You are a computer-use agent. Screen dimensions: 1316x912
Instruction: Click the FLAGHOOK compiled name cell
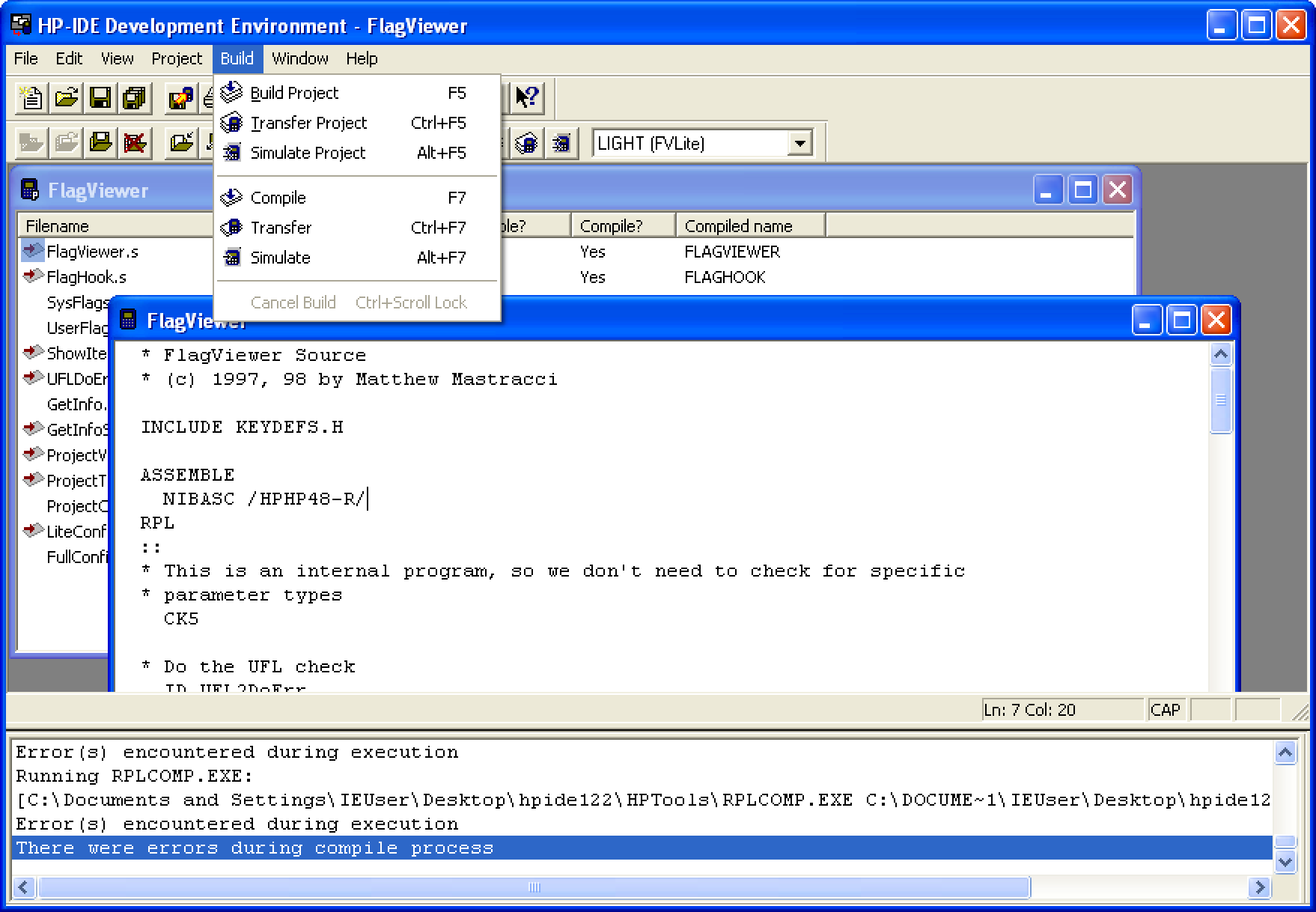pos(725,277)
